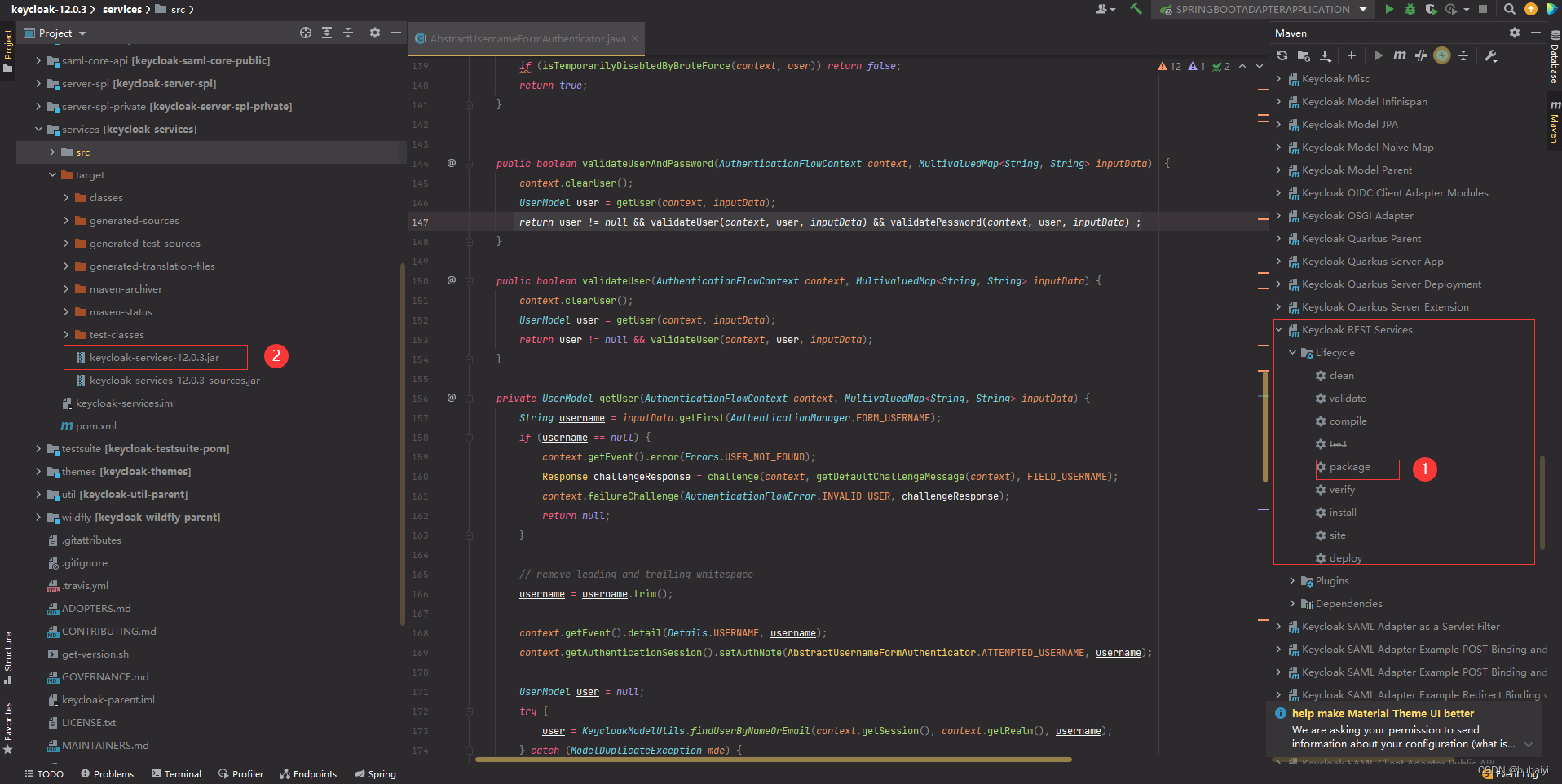Collapse the services [keycloak-services] module
The width and height of the screenshot is (1562, 784).
click(x=38, y=129)
